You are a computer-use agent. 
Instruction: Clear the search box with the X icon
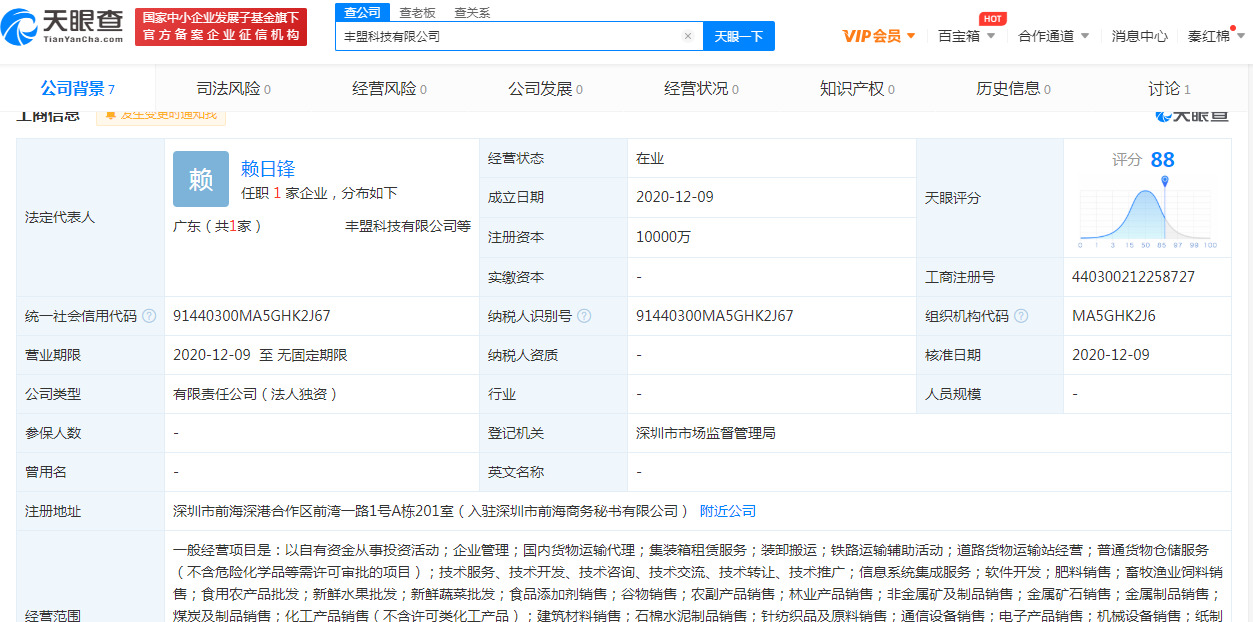(687, 36)
